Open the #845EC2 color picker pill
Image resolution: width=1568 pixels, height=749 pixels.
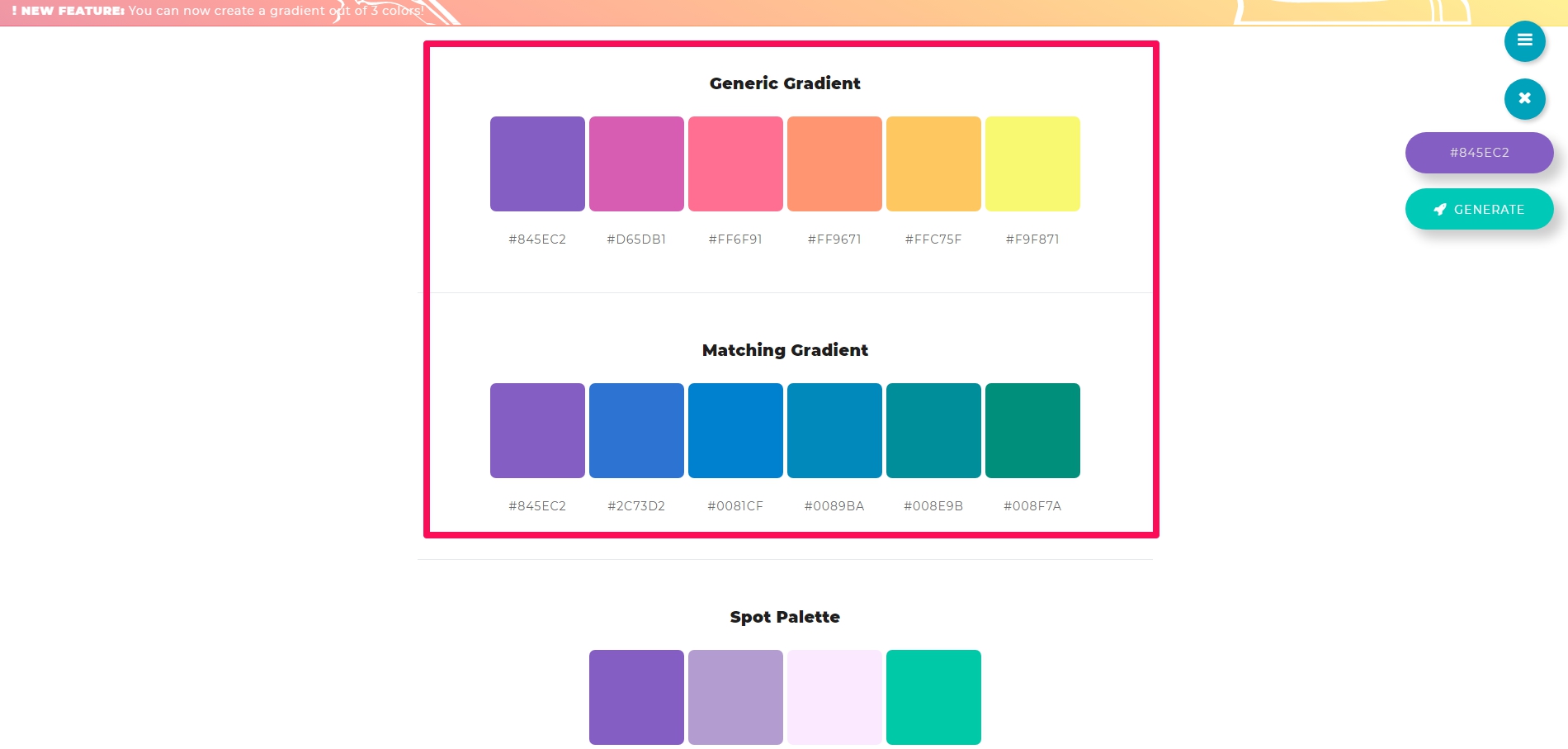click(x=1479, y=153)
